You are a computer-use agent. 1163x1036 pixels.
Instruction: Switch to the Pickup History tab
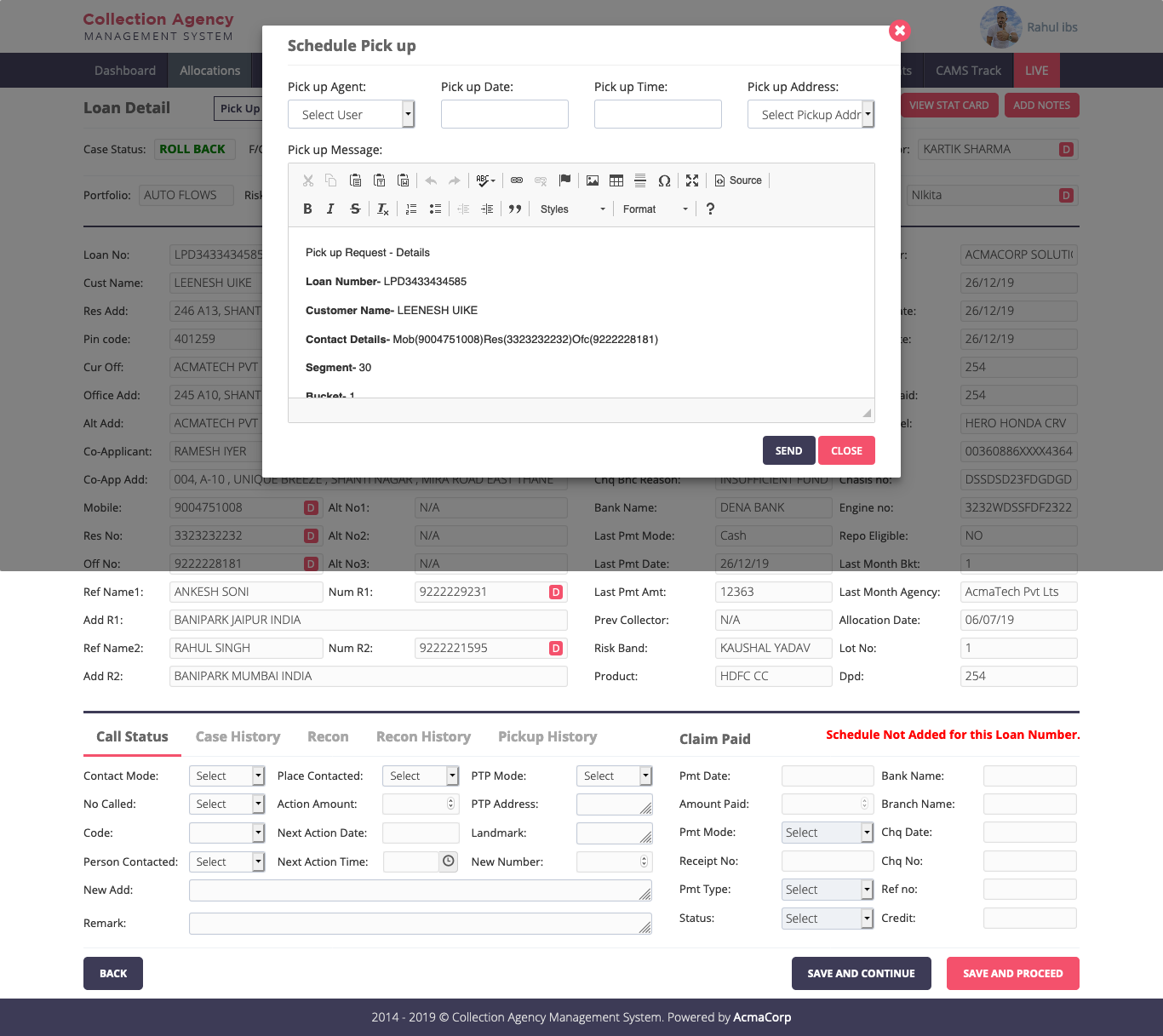click(x=547, y=737)
